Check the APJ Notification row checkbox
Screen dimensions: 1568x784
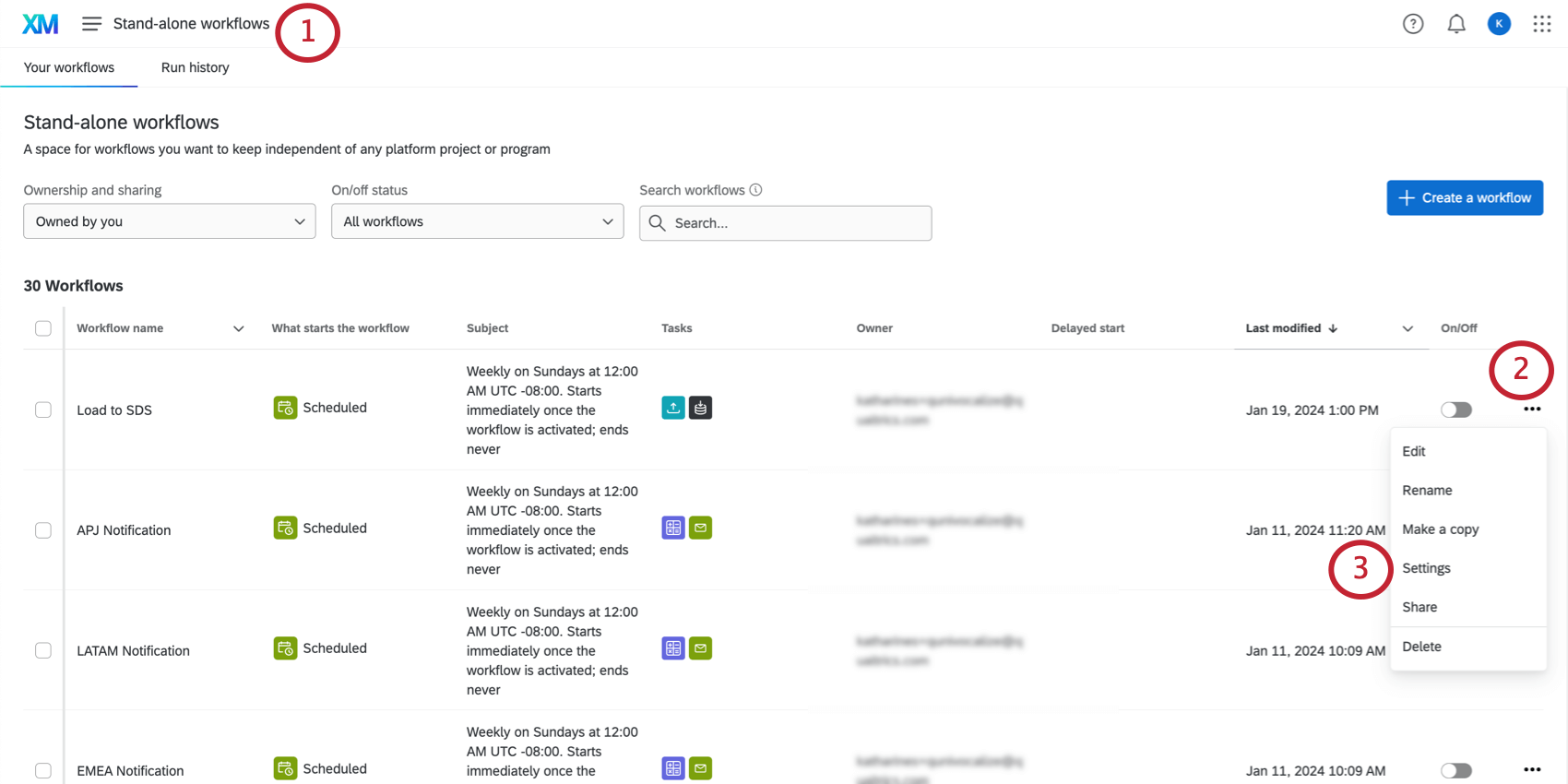(x=43, y=530)
